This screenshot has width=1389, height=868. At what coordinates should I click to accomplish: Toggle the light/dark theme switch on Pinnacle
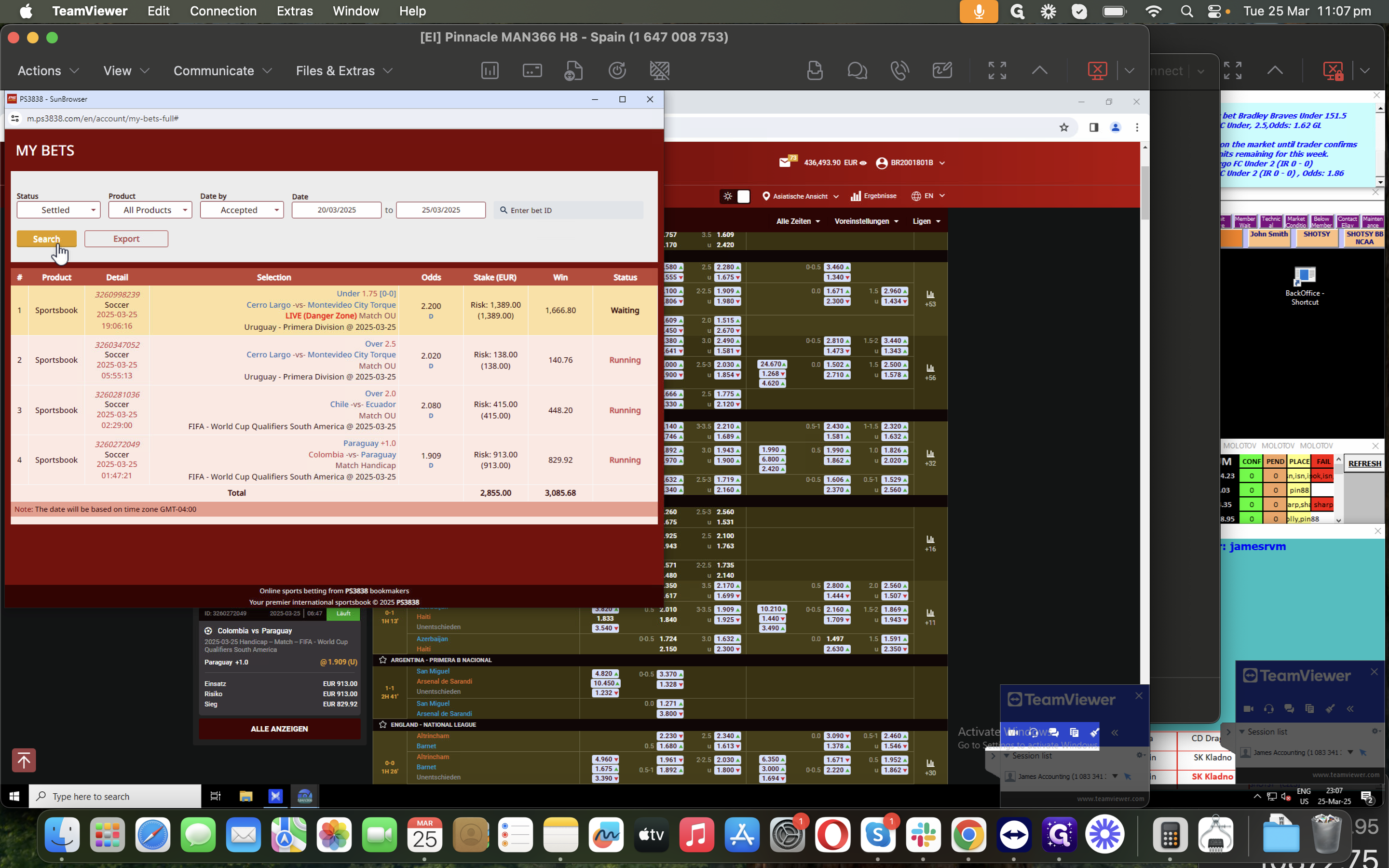click(735, 196)
